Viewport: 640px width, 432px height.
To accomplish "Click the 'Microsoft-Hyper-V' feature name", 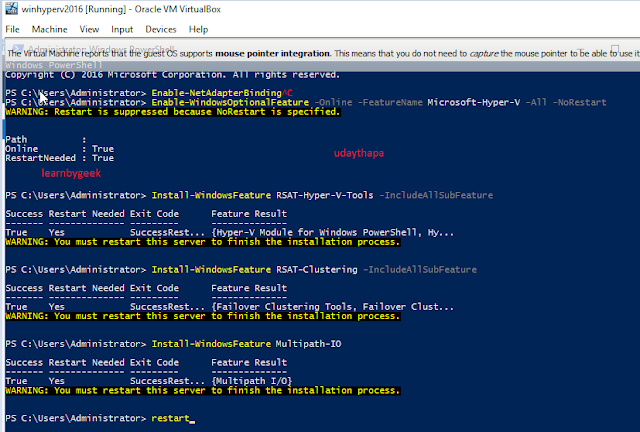I will 473,102.
